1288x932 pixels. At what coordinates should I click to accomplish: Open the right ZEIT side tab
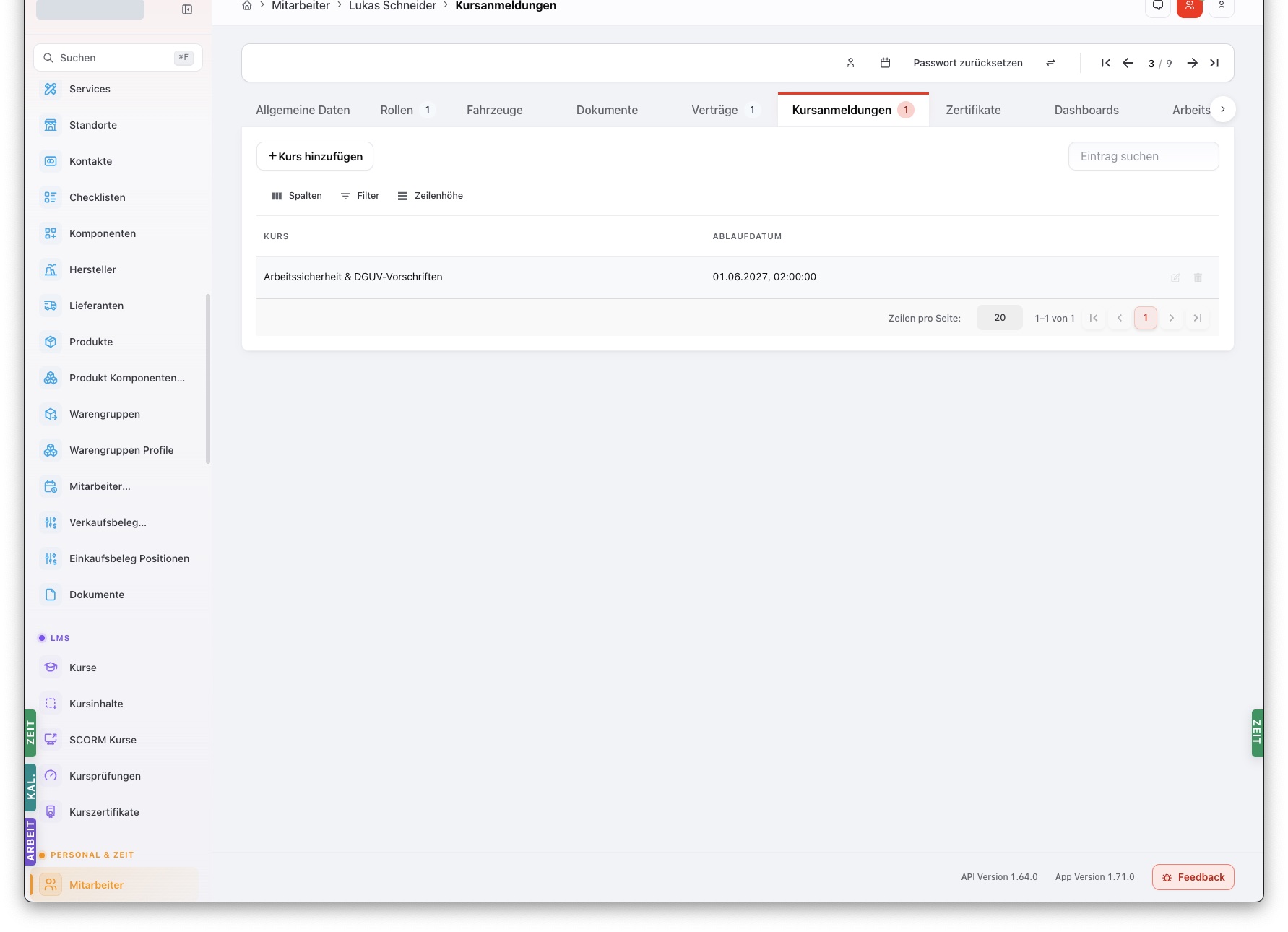pyautogui.click(x=1257, y=733)
